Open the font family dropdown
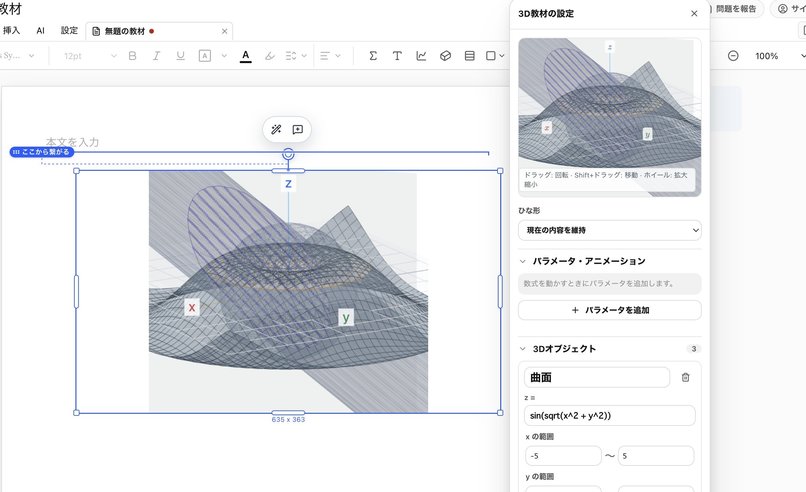 click(17, 56)
